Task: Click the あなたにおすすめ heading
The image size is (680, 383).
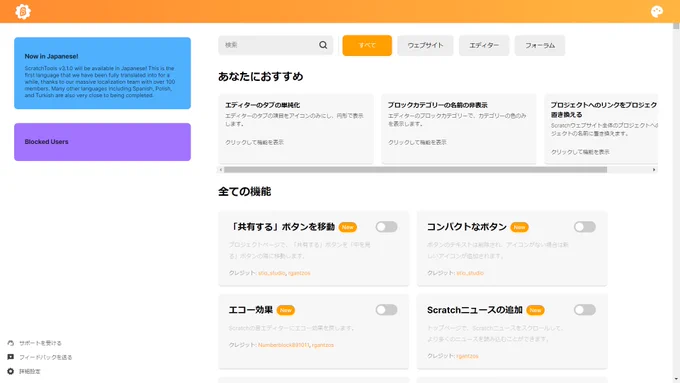Action: tap(261, 76)
